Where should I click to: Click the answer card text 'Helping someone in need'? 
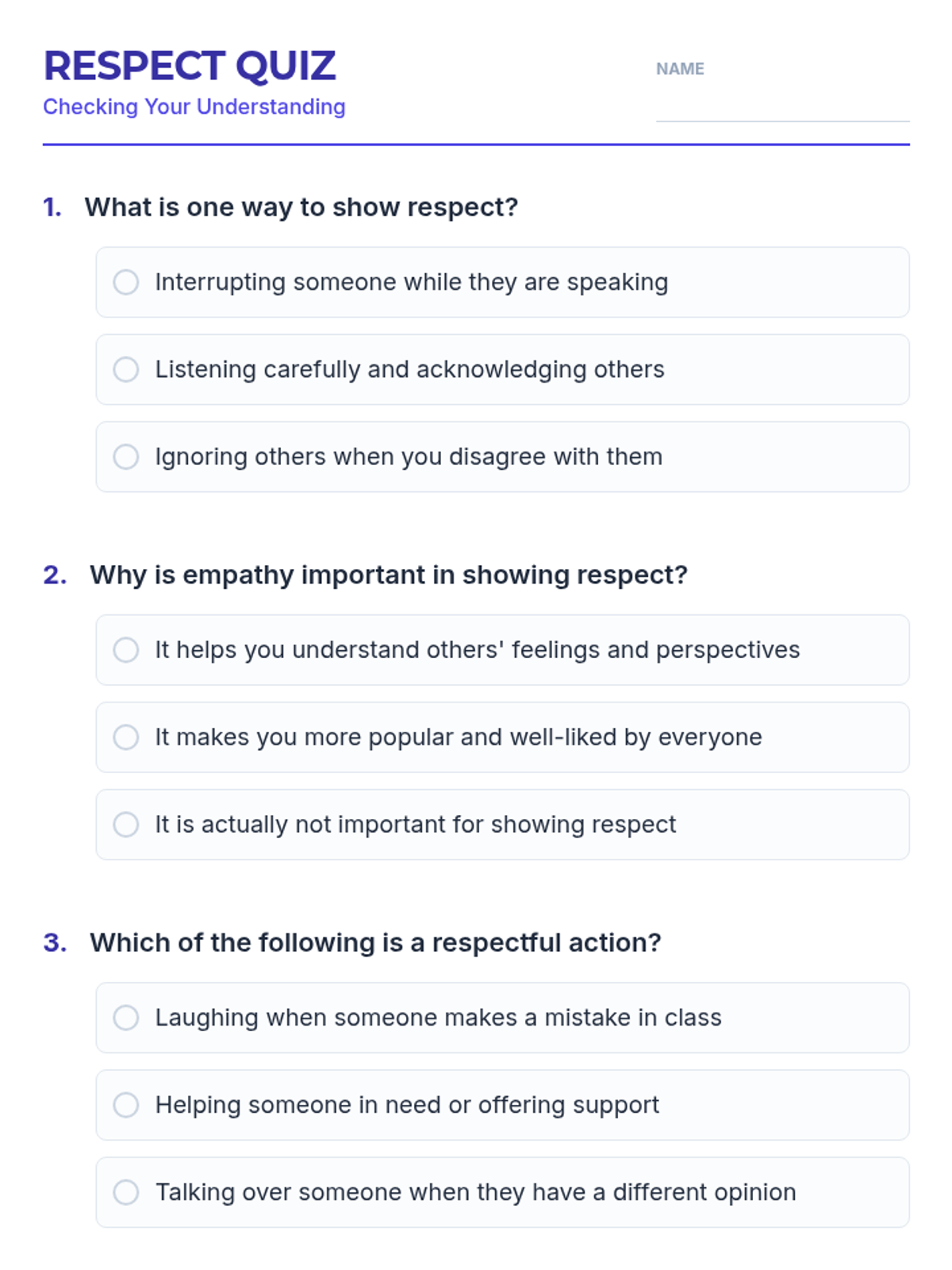[x=407, y=1104]
